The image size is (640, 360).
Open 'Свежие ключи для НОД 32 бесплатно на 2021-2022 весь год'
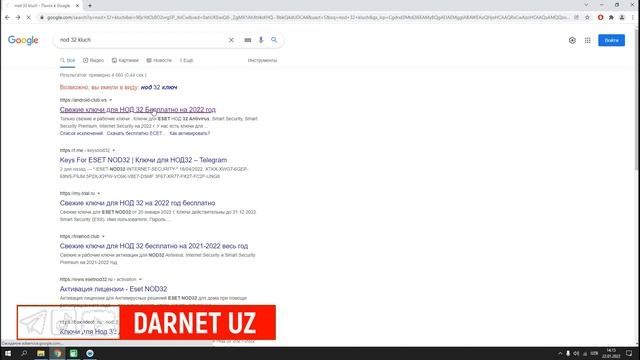pos(154,246)
